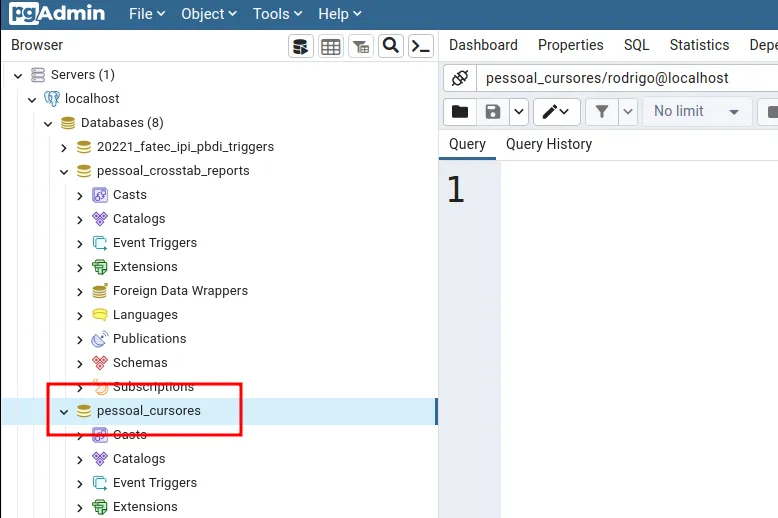Launch the PSQL terminal tool icon
Image resolution: width=778 pixels, height=518 pixels.
(421, 47)
